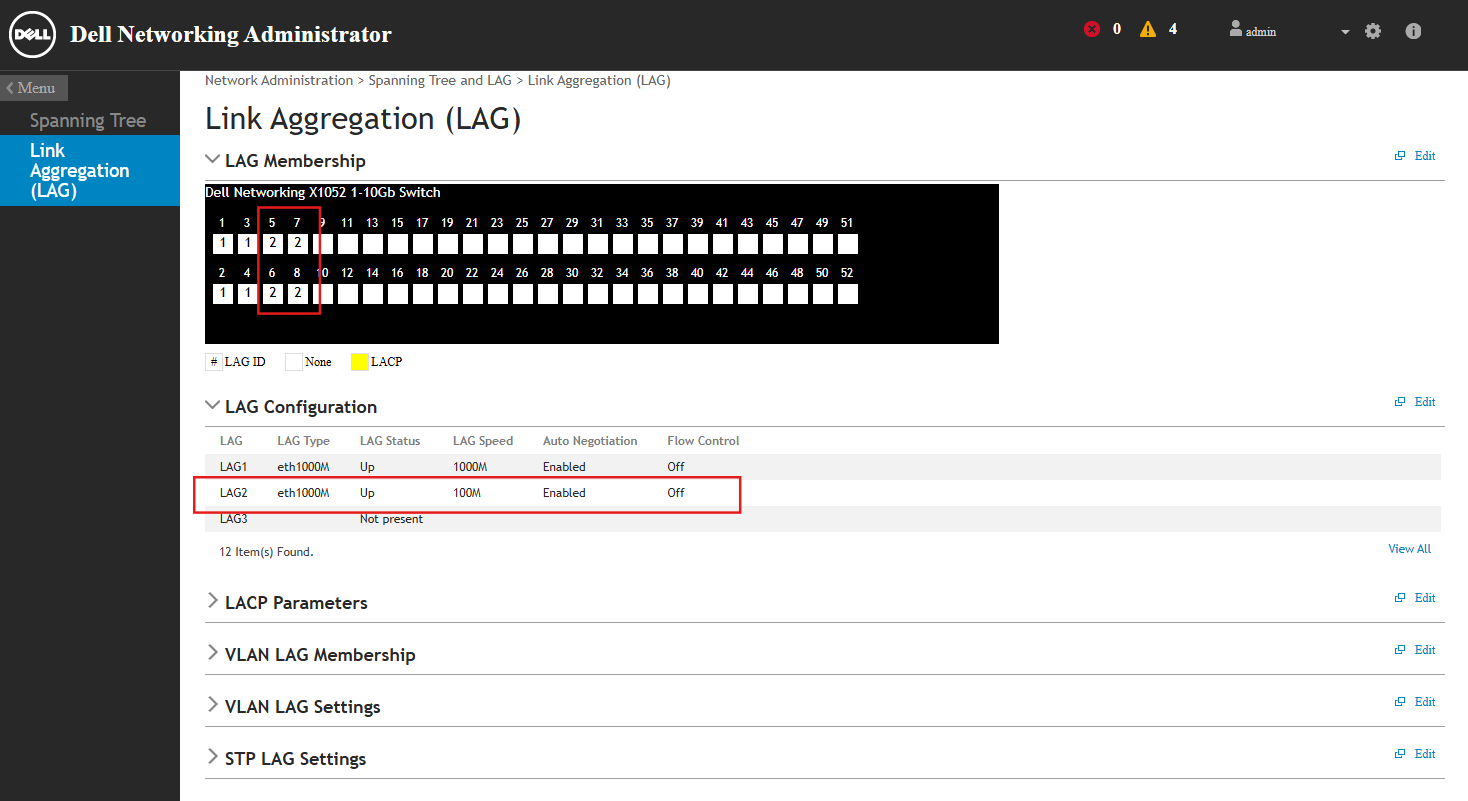
Task: Select the LAG1 table row
Action: 823,467
